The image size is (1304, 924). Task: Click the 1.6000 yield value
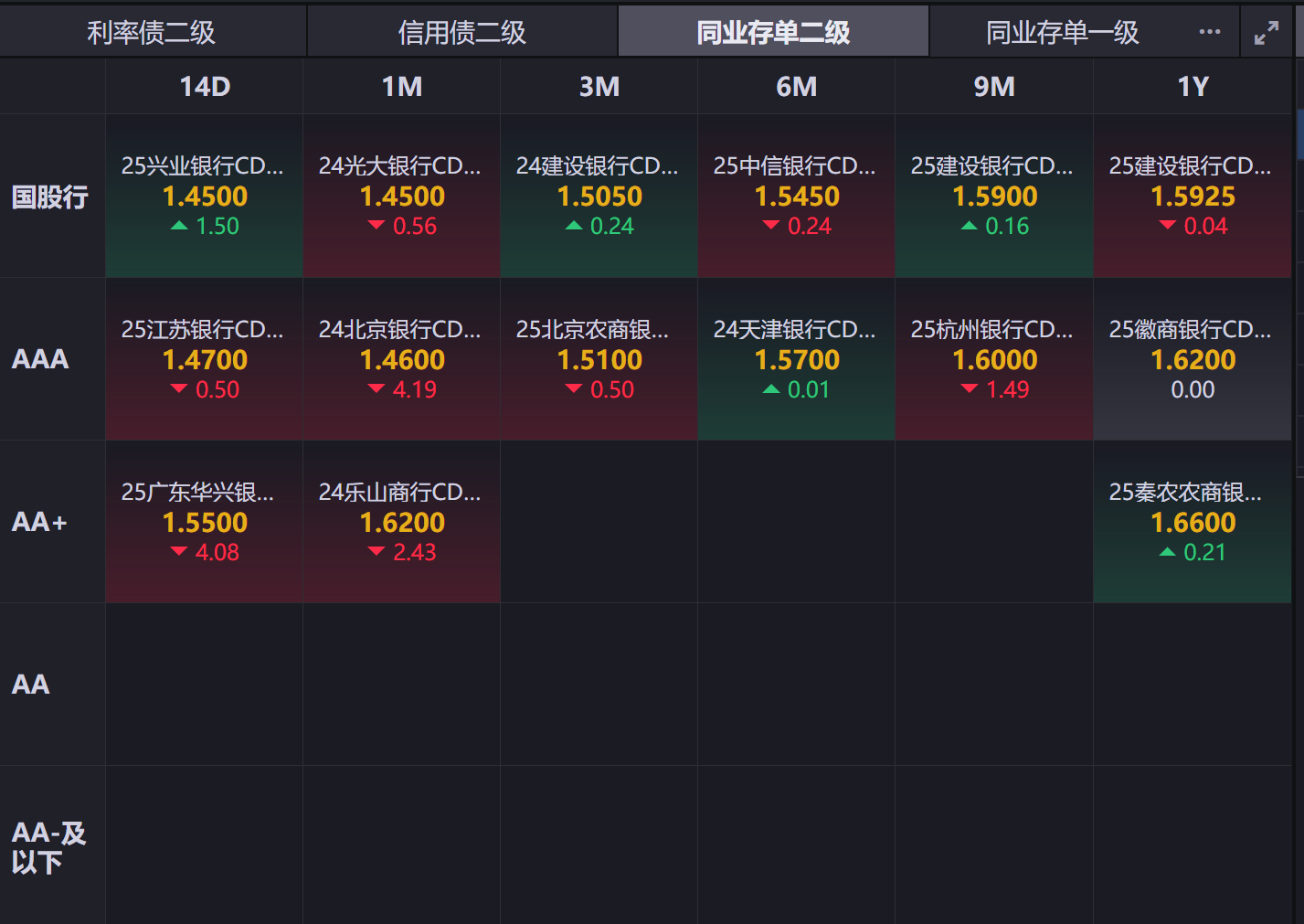pos(994,360)
